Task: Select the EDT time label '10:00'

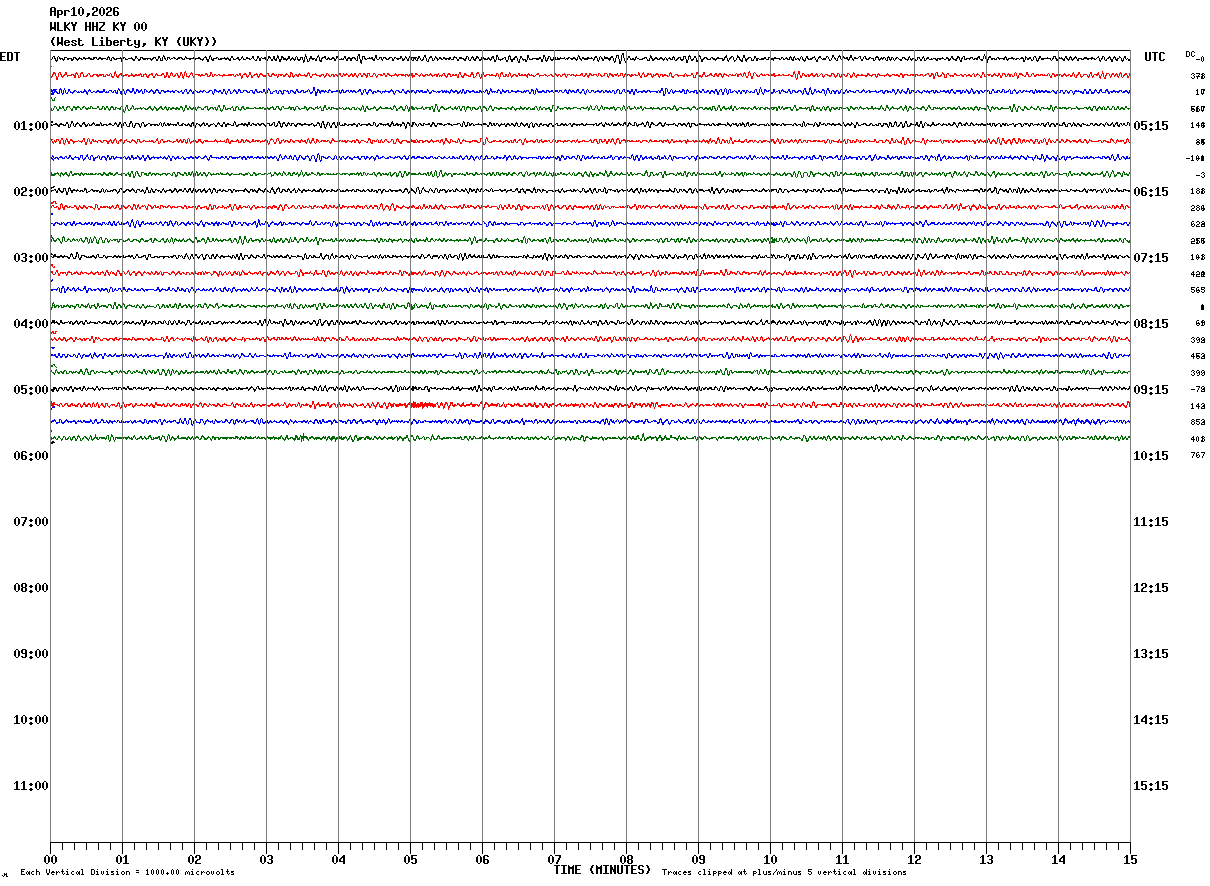Action: pos(31,720)
